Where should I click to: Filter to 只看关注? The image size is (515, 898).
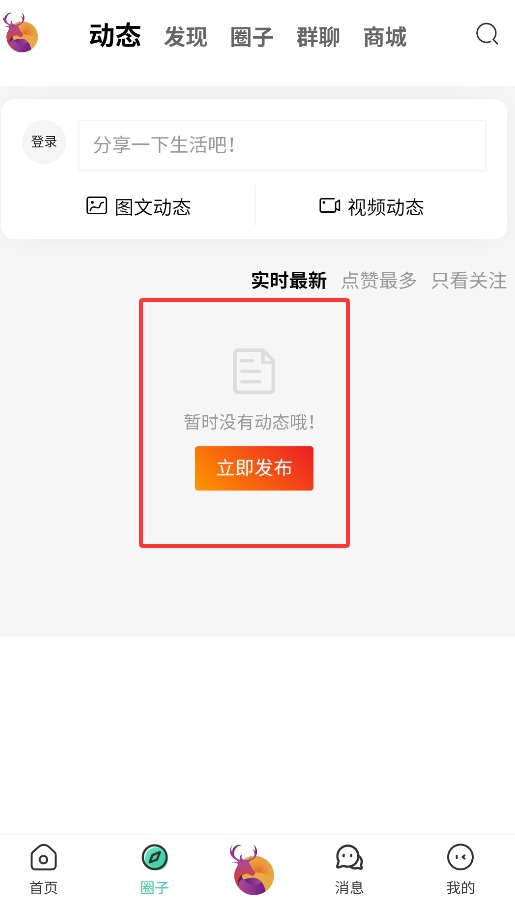469,281
